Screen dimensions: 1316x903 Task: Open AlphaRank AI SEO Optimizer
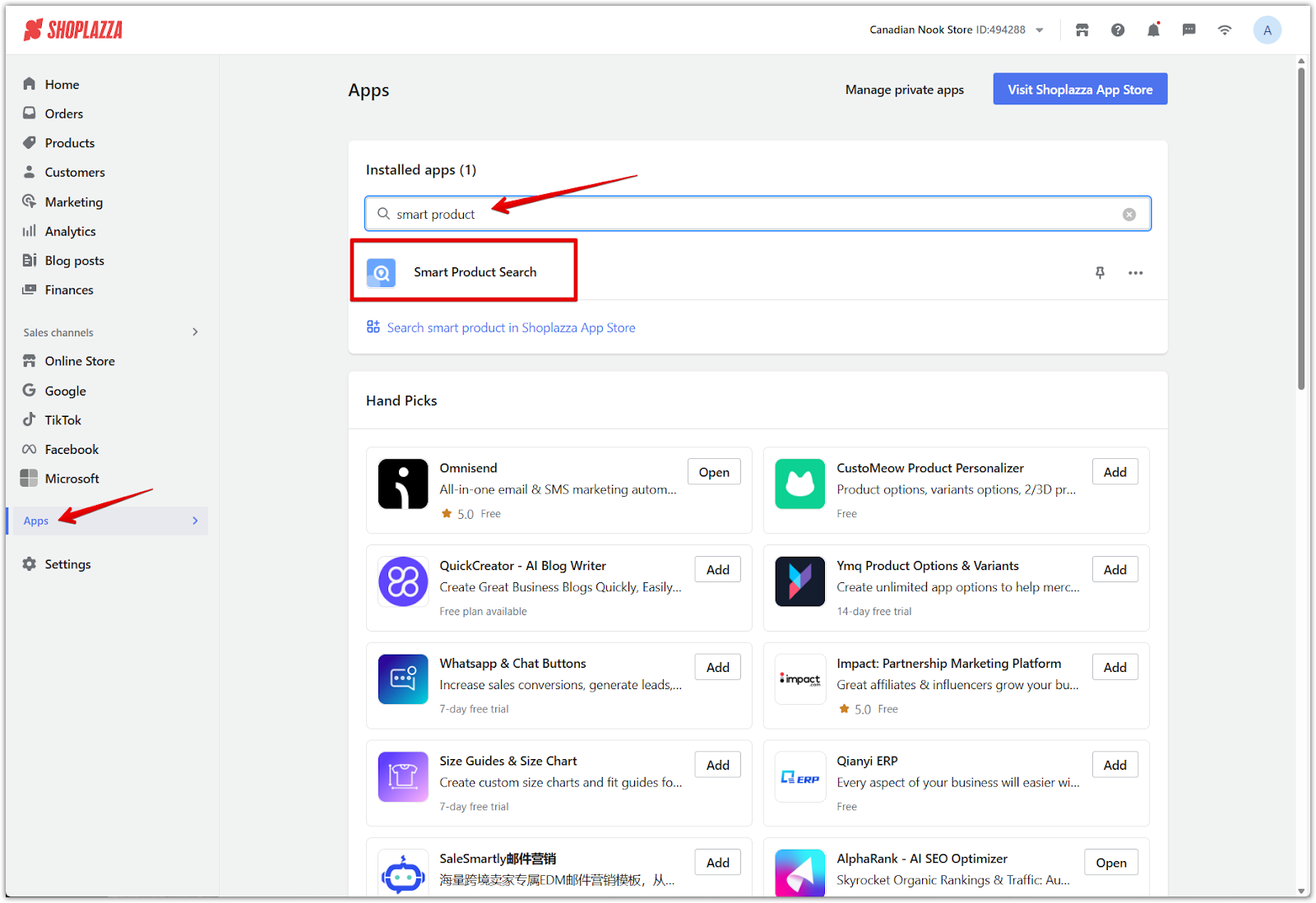click(x=1111, y=863)
